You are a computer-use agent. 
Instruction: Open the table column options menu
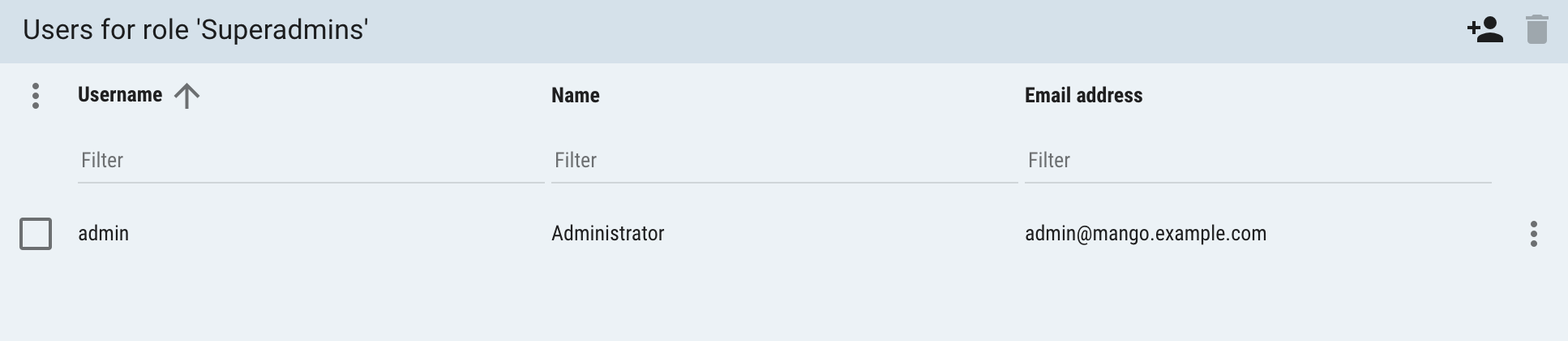pos(36,96)
